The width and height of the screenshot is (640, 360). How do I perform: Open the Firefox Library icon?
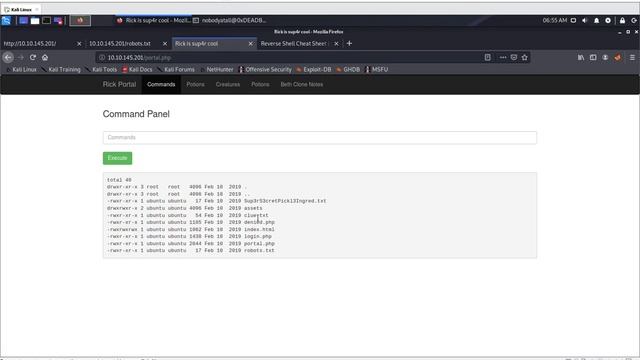tap(581, 58)
